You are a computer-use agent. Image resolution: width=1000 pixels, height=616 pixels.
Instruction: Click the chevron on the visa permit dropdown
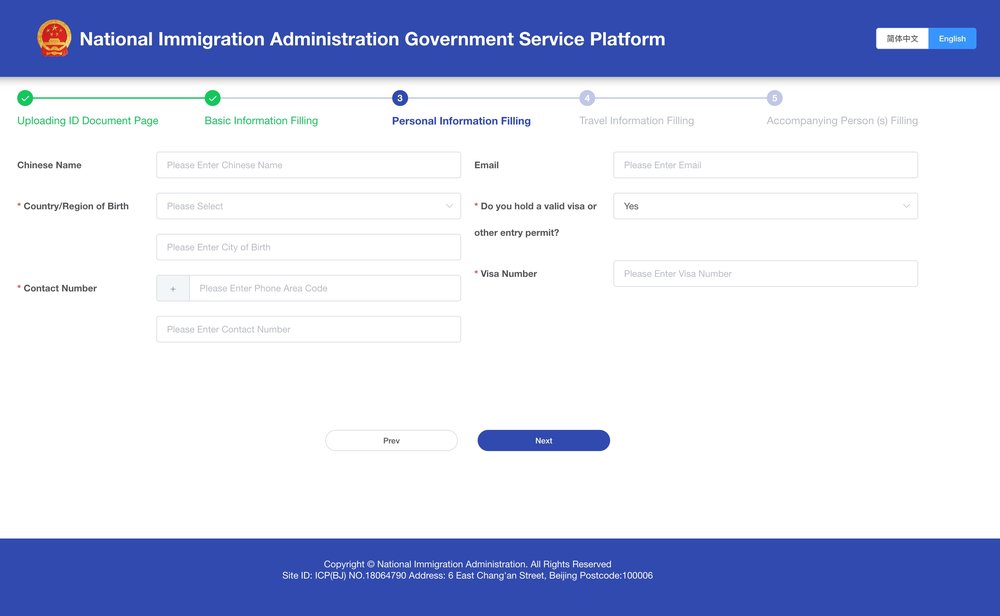[x=906, y=205]
